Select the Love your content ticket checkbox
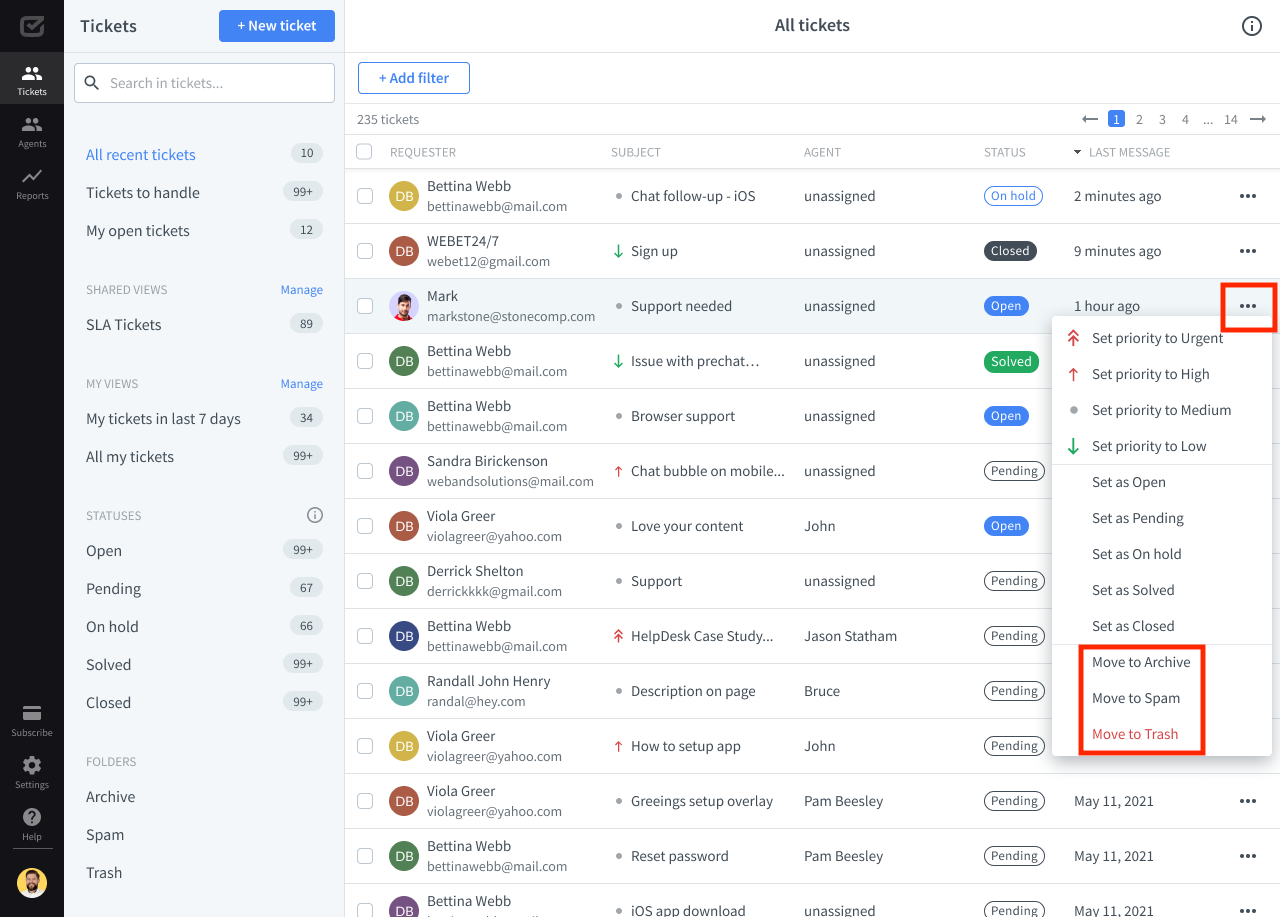 tap(365, 526)
